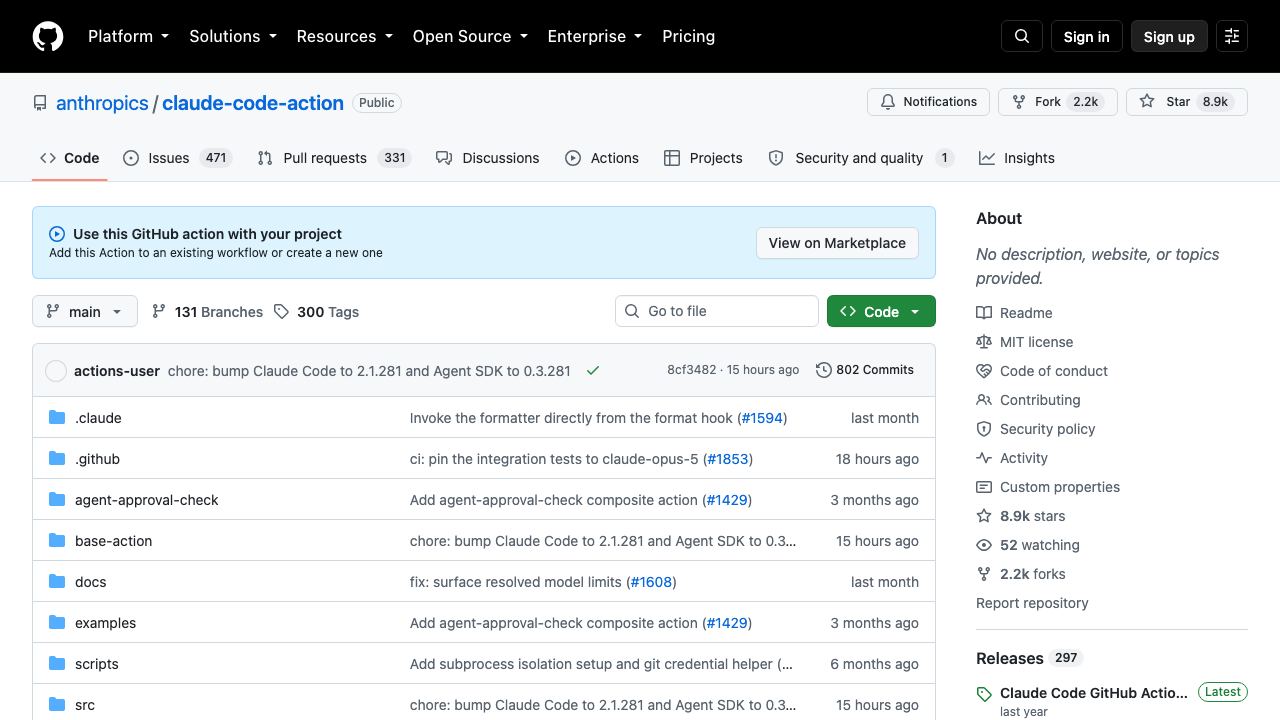This screenshot has height=720, width=1280.
Task: Select the Code tab
Action: pos(70,158)
